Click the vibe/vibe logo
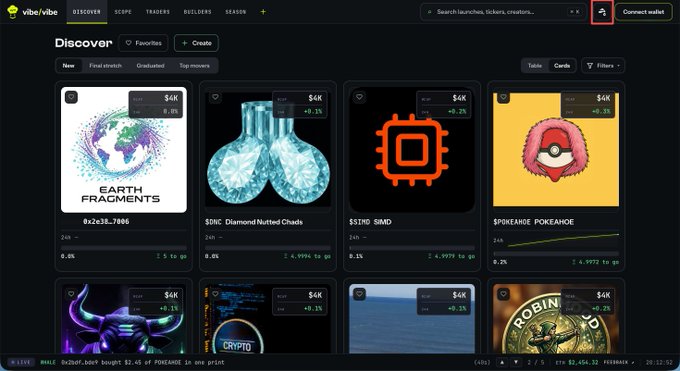 click(x=33, y=12)
